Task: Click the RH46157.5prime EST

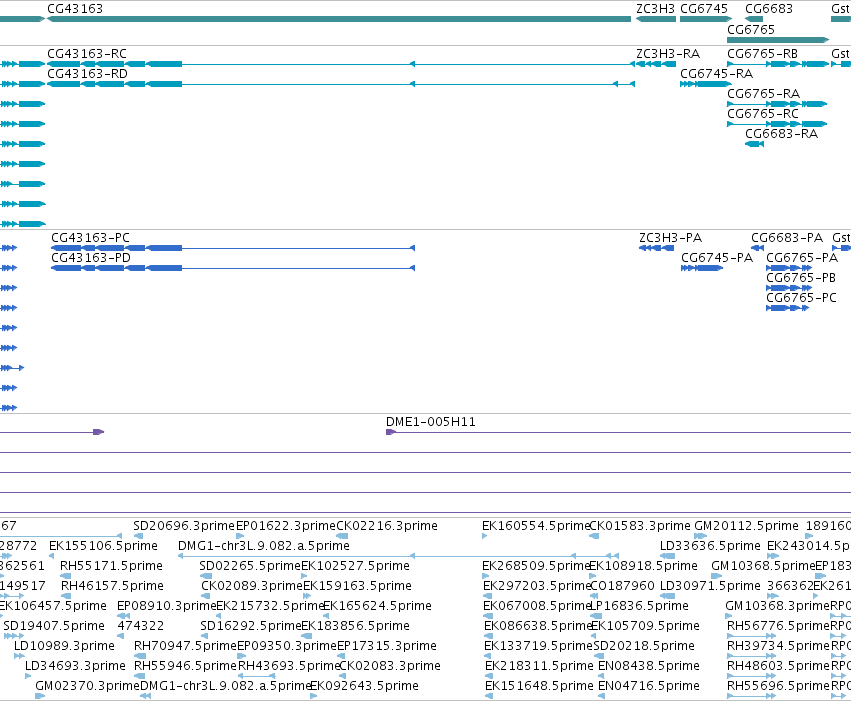Action: tap(112, 587)
